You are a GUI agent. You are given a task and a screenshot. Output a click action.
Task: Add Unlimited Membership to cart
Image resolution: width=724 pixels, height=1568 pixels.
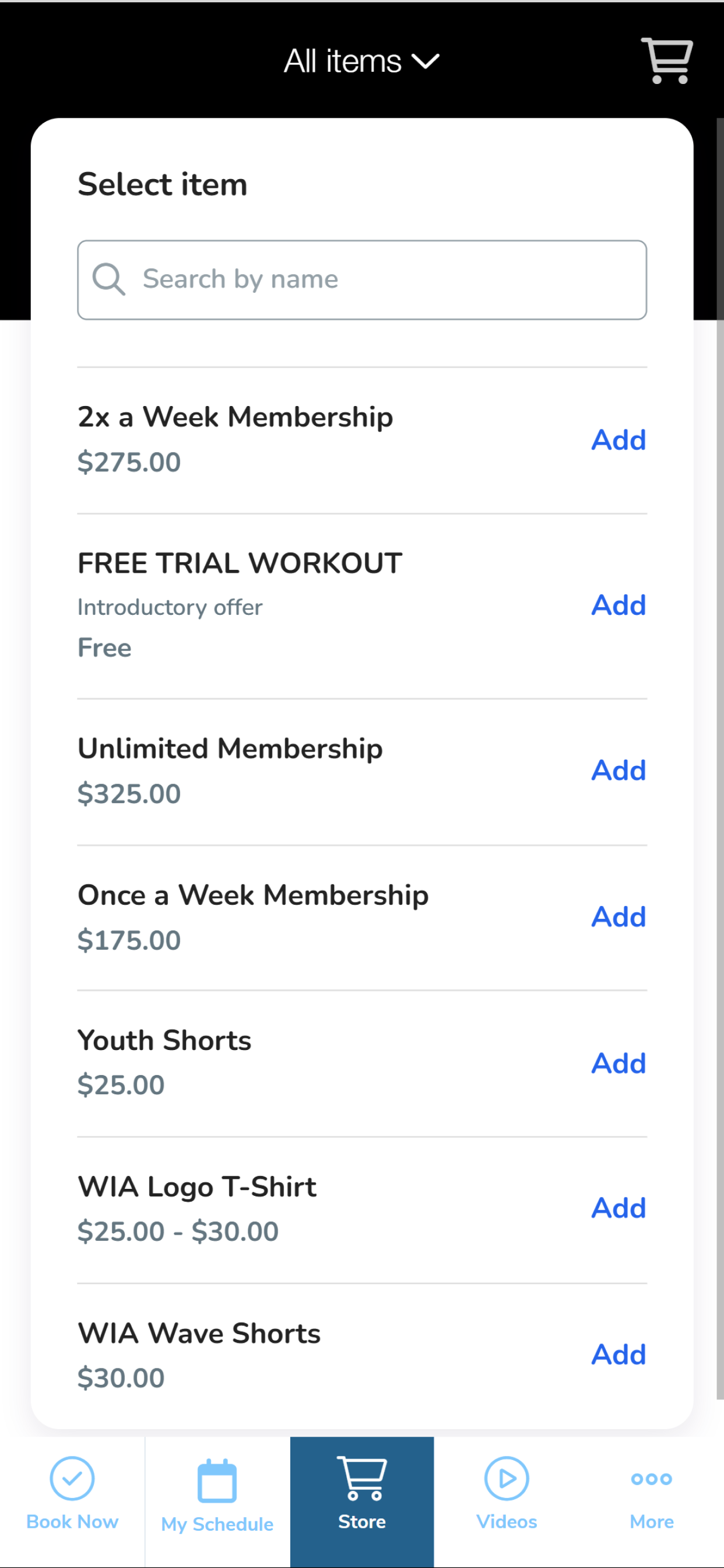[x=618, y=770]
